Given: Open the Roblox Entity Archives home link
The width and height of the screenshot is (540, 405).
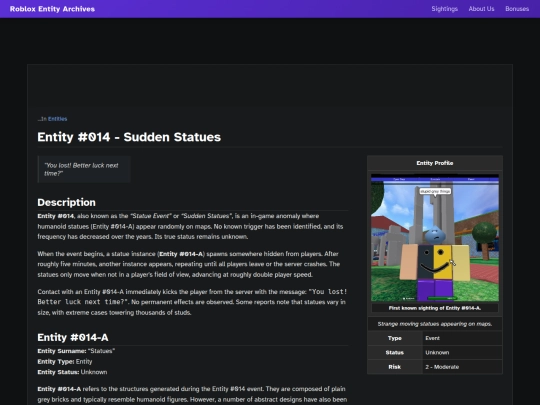Looking at the screenshot, I should coord(52,9).
